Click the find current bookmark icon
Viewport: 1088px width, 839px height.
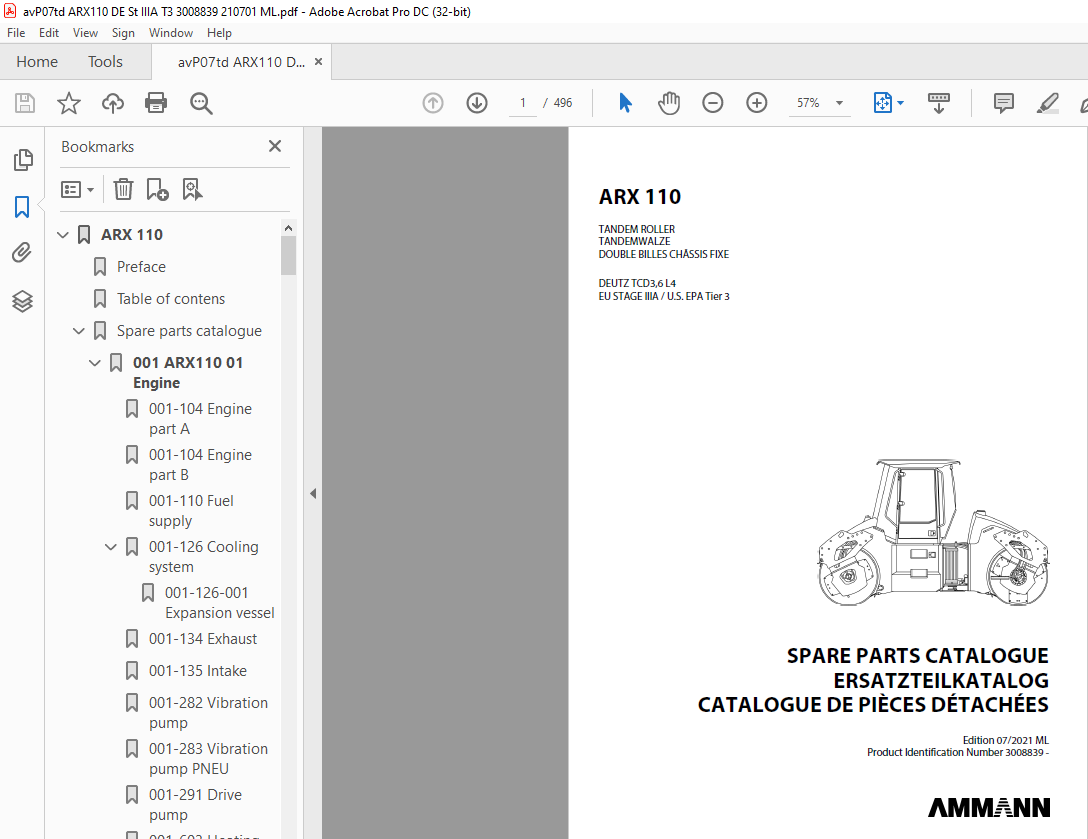point(192,189)
